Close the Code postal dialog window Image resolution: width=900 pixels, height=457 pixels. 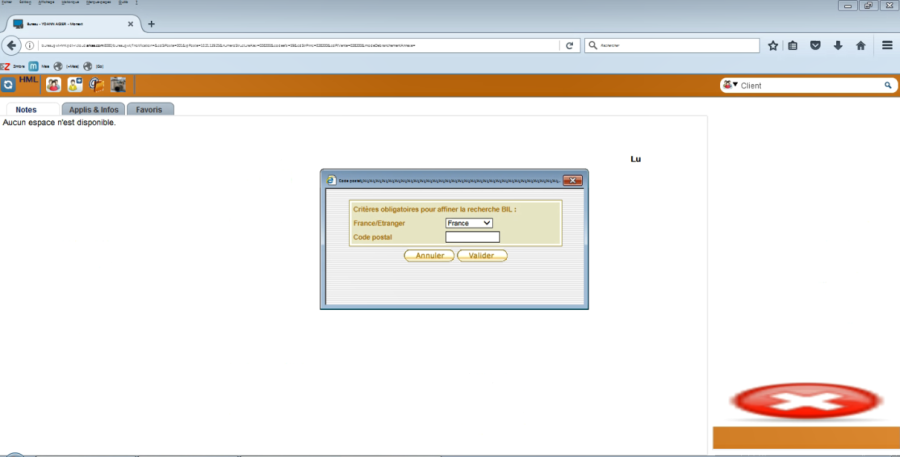[x=573, y=180]
